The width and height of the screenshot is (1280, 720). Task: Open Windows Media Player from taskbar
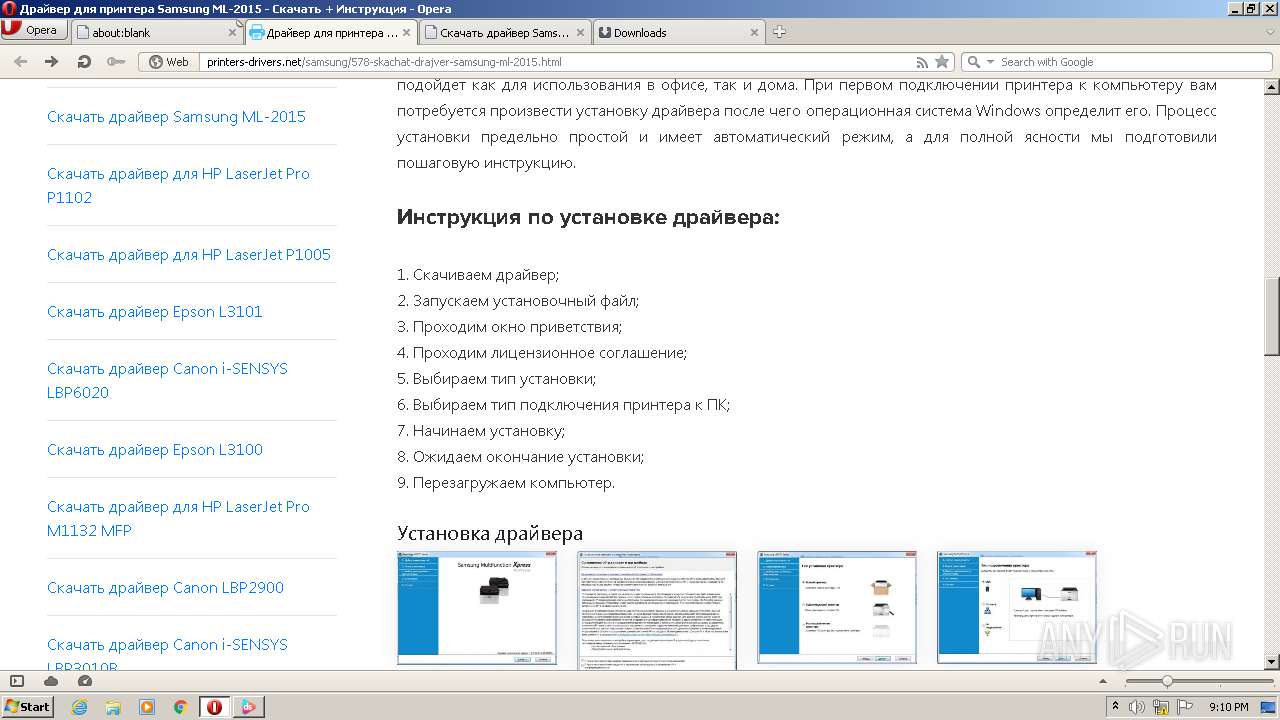point(147,707)
